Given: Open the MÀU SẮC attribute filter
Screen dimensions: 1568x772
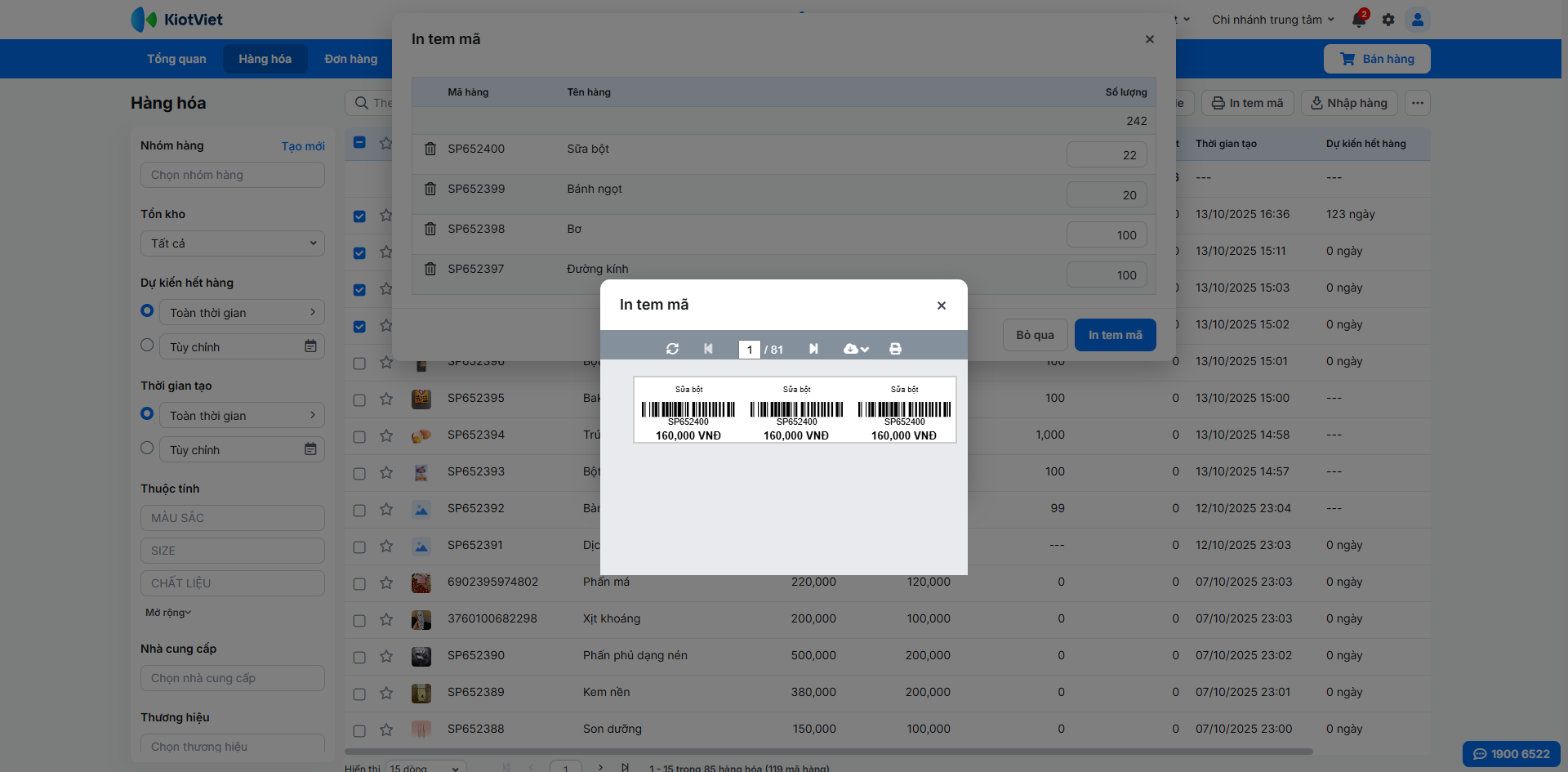Looking at the screenshot, I should [x=233, y=518].
